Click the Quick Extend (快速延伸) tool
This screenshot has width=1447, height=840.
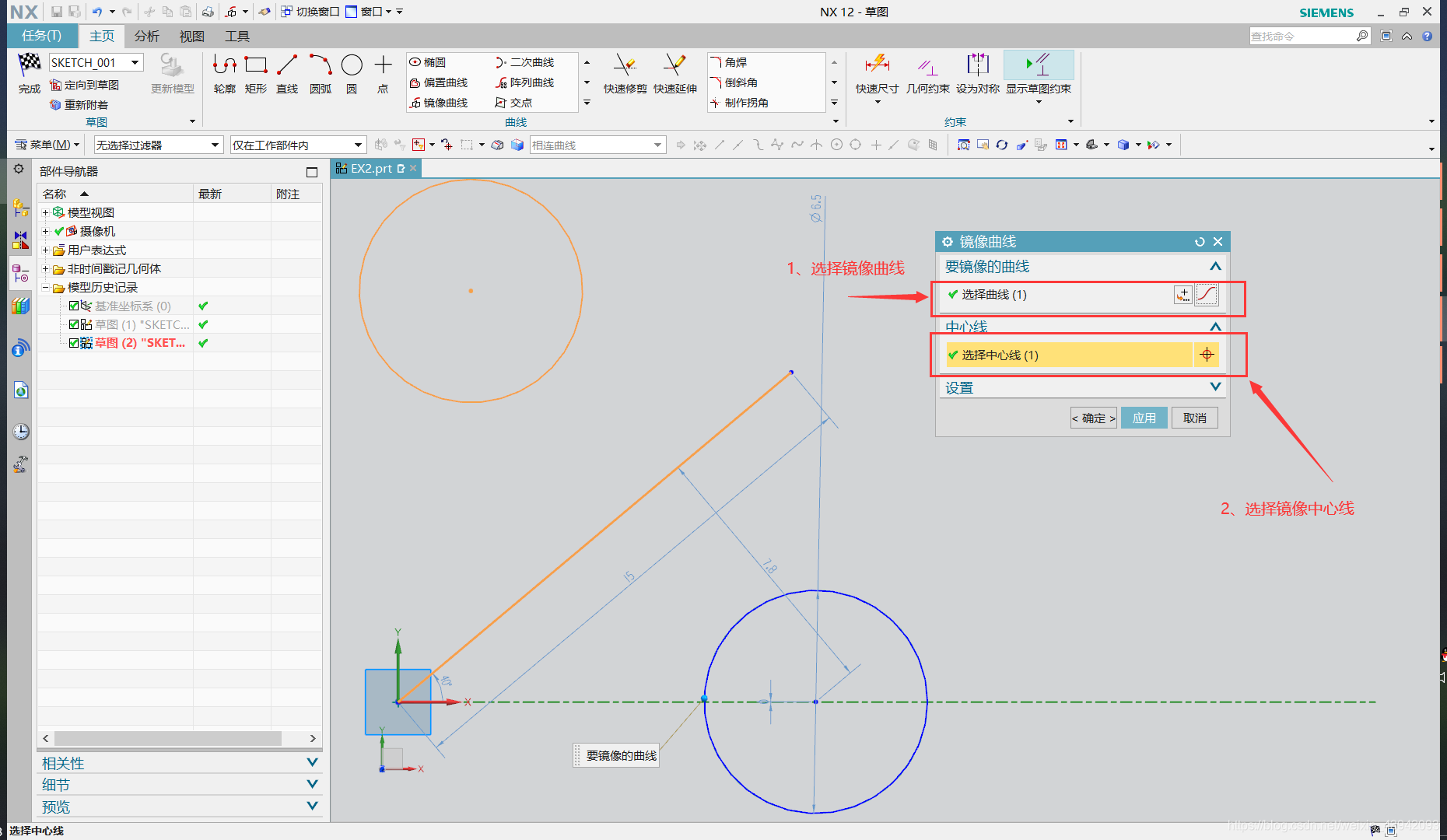click(x=674, y=74)
